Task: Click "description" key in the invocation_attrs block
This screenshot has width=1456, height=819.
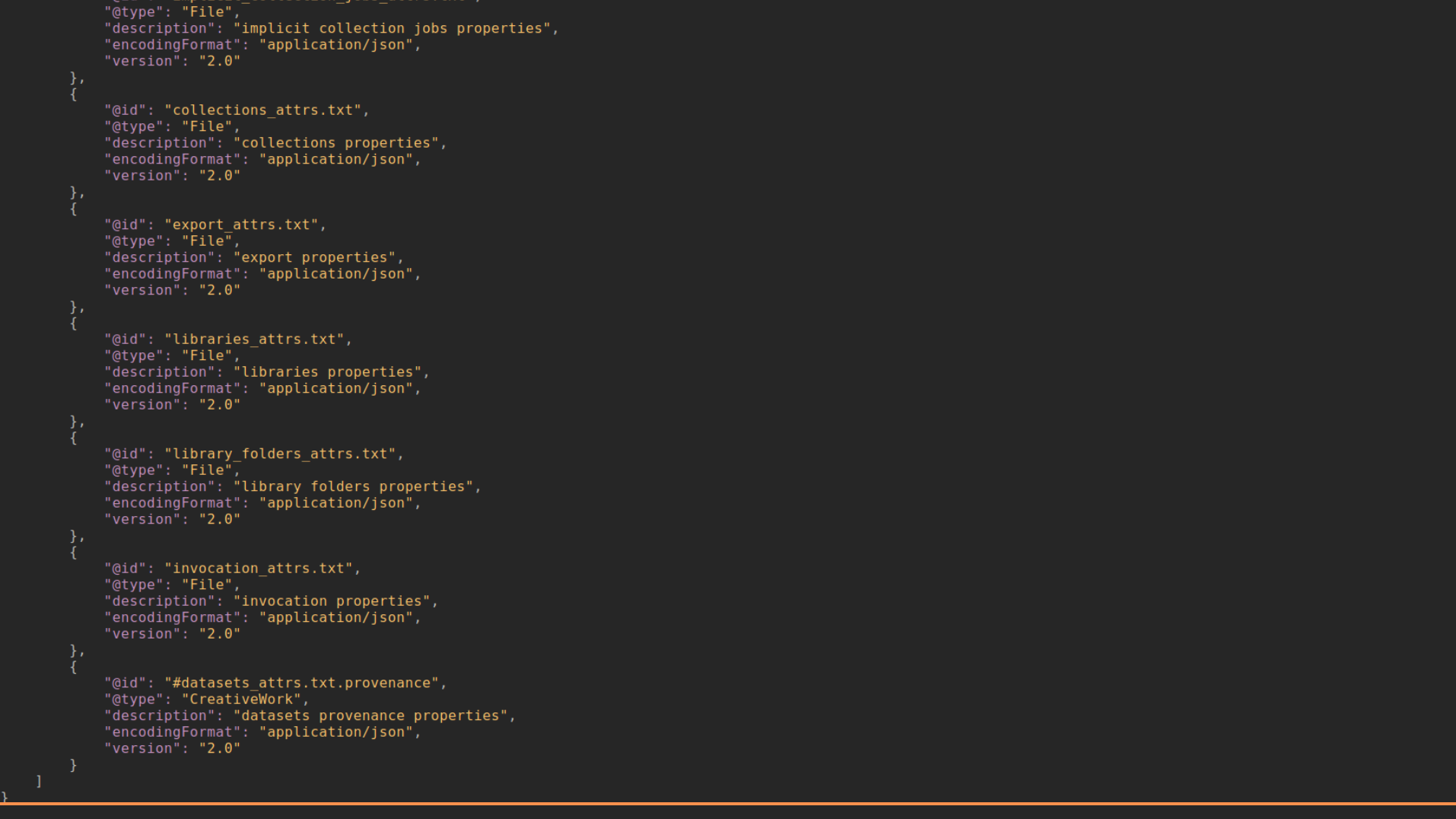Action: (160, 601)
